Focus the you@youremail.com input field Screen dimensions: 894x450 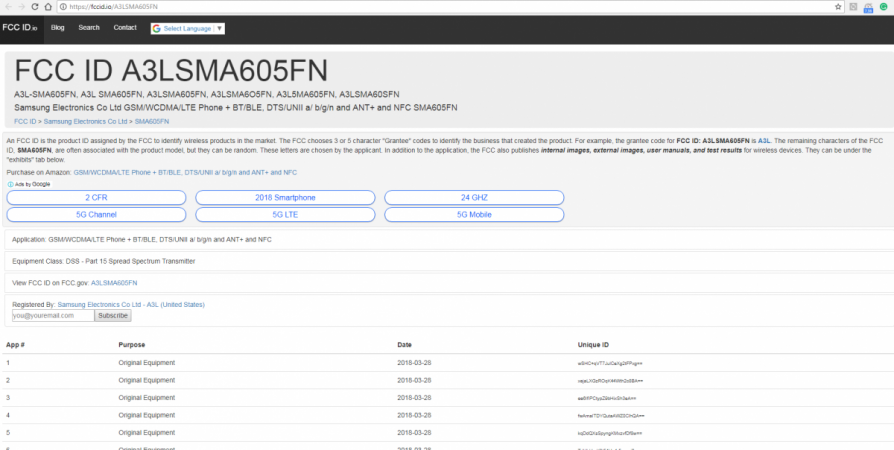click(x=53, y=315)
